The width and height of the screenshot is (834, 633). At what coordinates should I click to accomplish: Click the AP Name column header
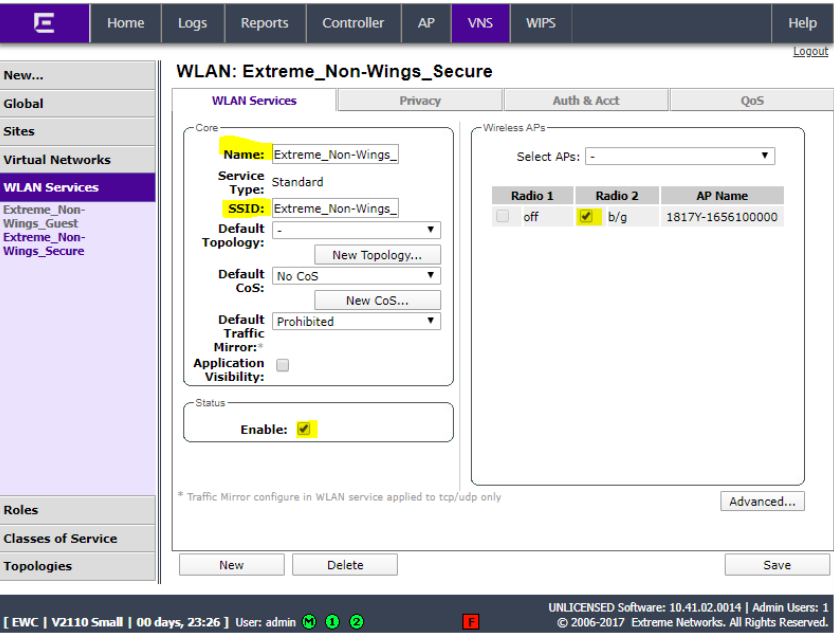coord(722,196)
